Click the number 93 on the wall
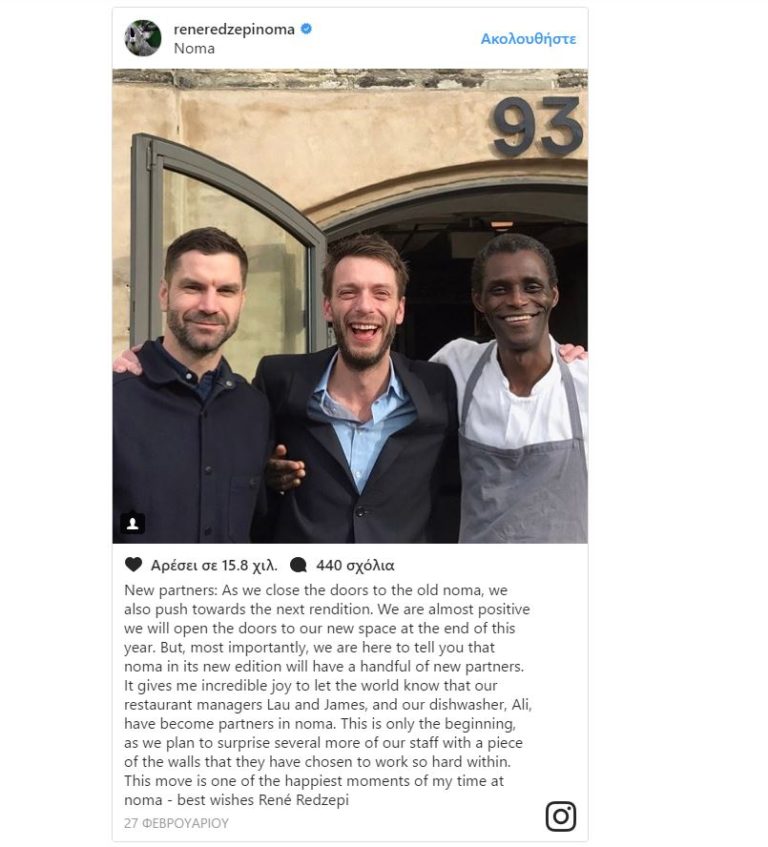 pos(538,126)
